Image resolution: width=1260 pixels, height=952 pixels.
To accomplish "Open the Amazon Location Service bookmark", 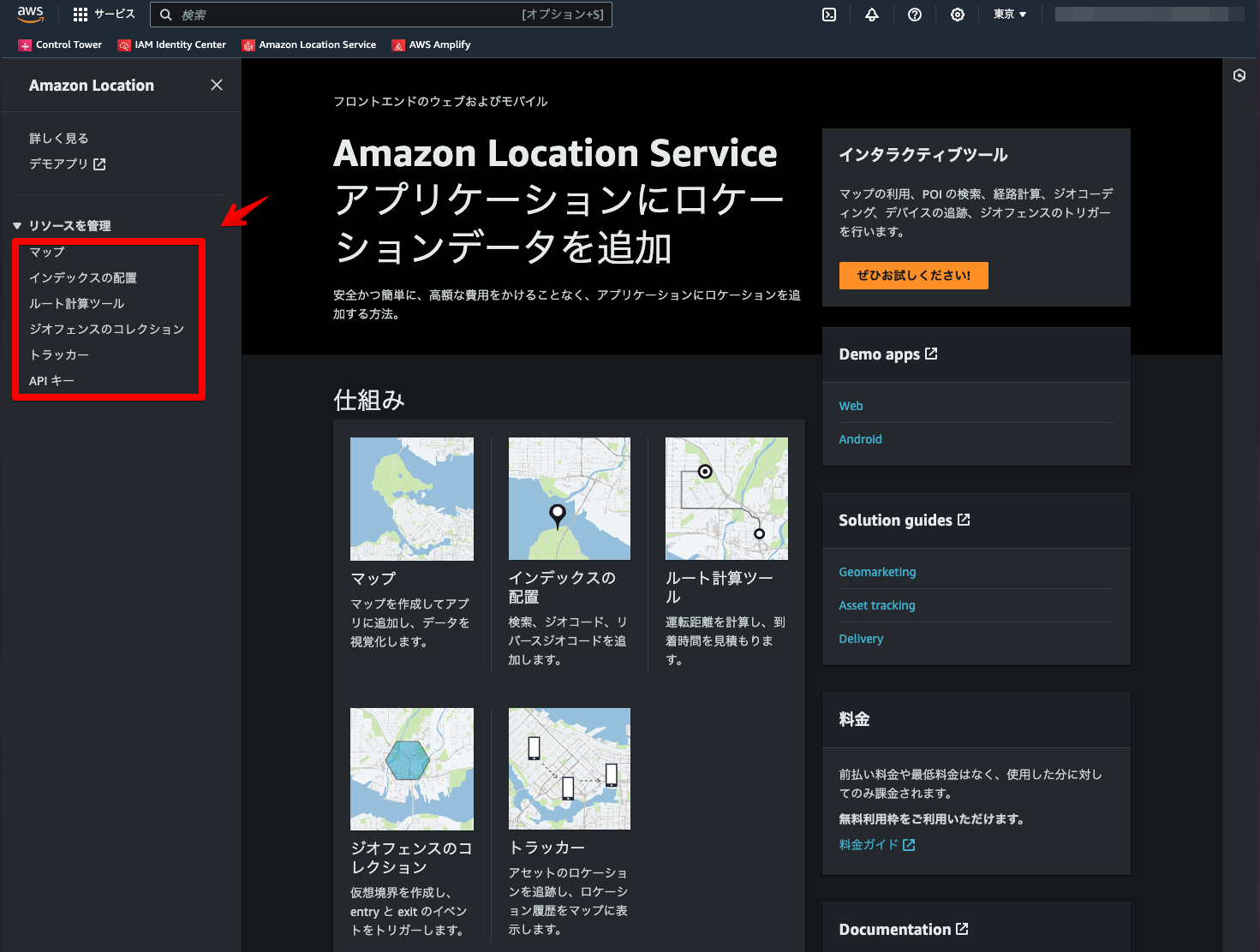I will pos(309,45).
